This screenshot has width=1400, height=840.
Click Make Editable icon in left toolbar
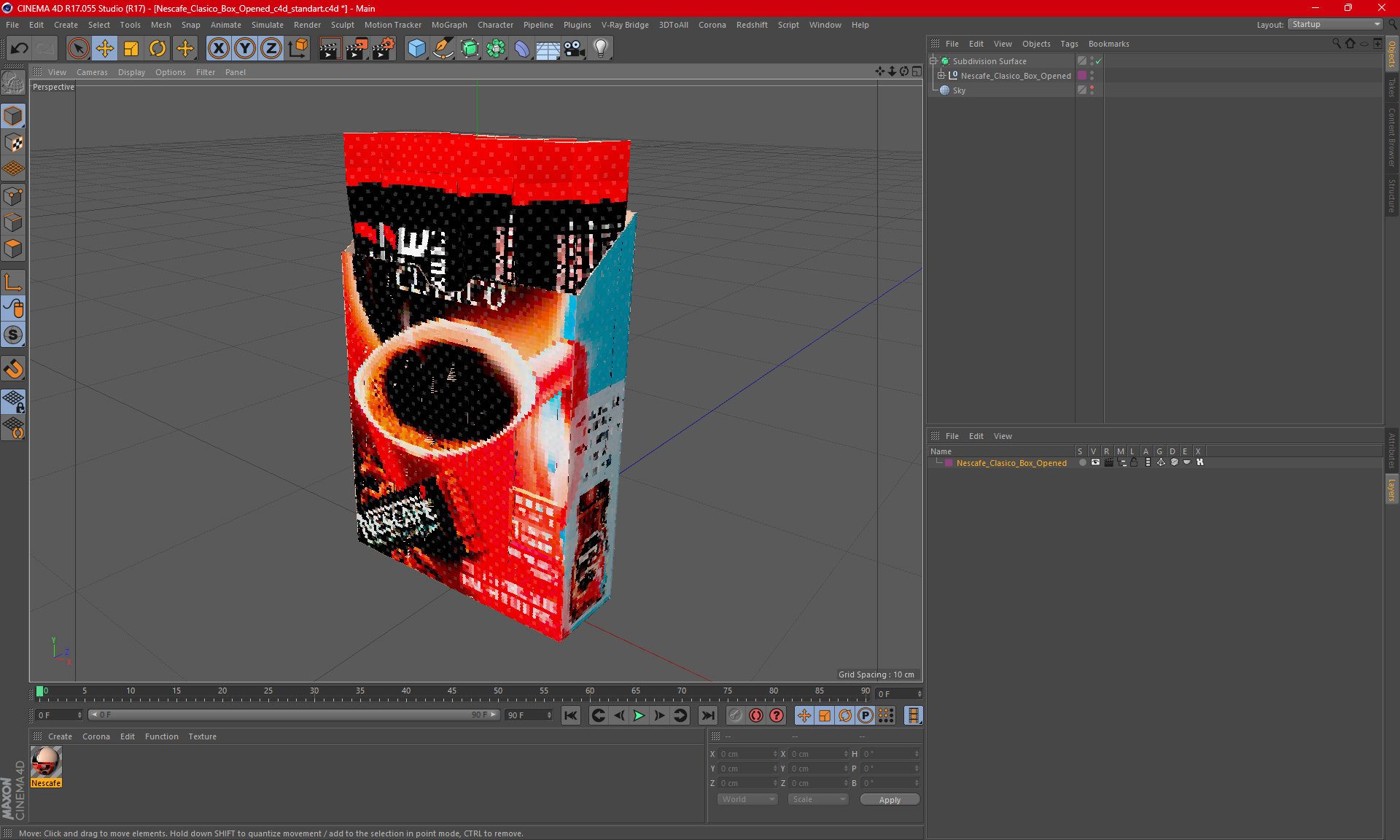[x=13, y=83]
